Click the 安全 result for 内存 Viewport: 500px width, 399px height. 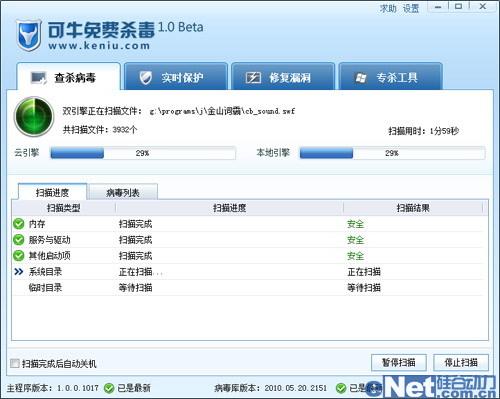point(355,224)
